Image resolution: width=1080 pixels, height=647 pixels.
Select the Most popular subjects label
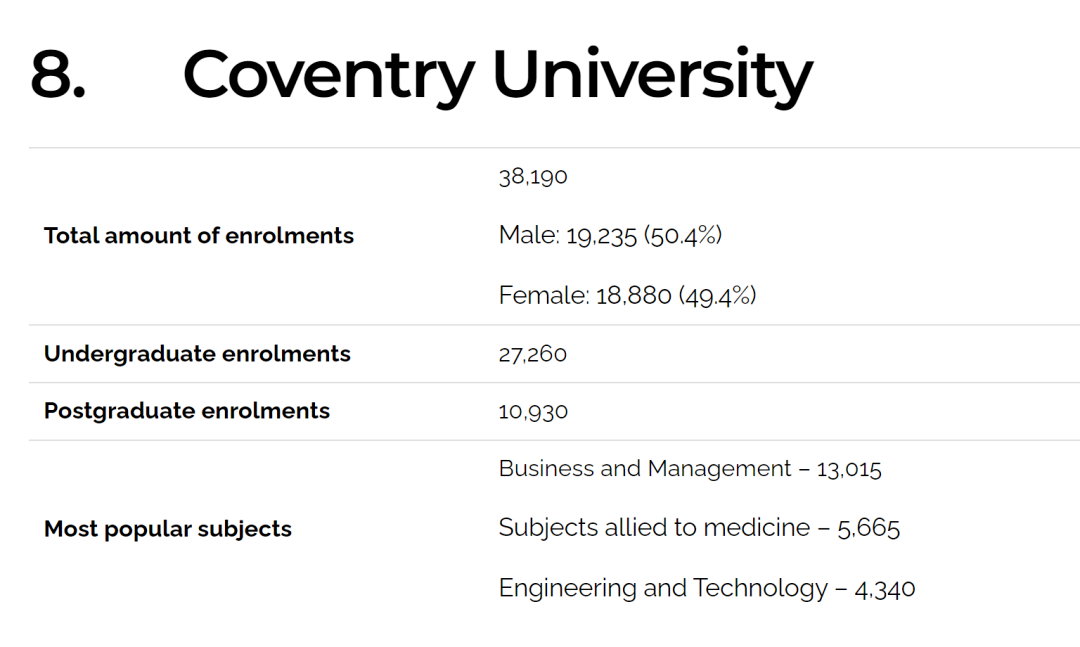[167, 529]
